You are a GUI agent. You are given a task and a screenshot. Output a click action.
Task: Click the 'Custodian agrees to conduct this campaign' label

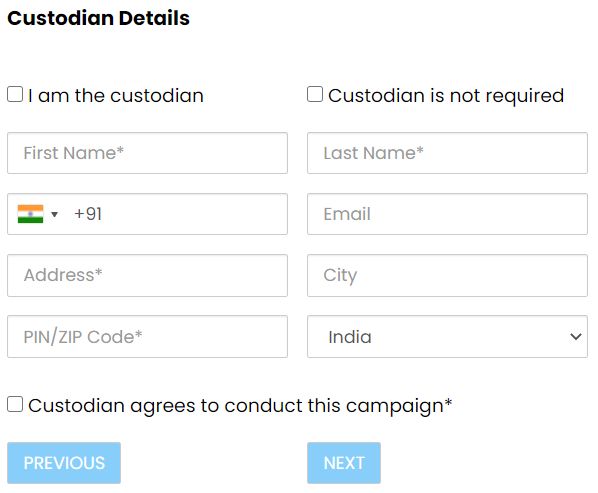coord(240,406)
